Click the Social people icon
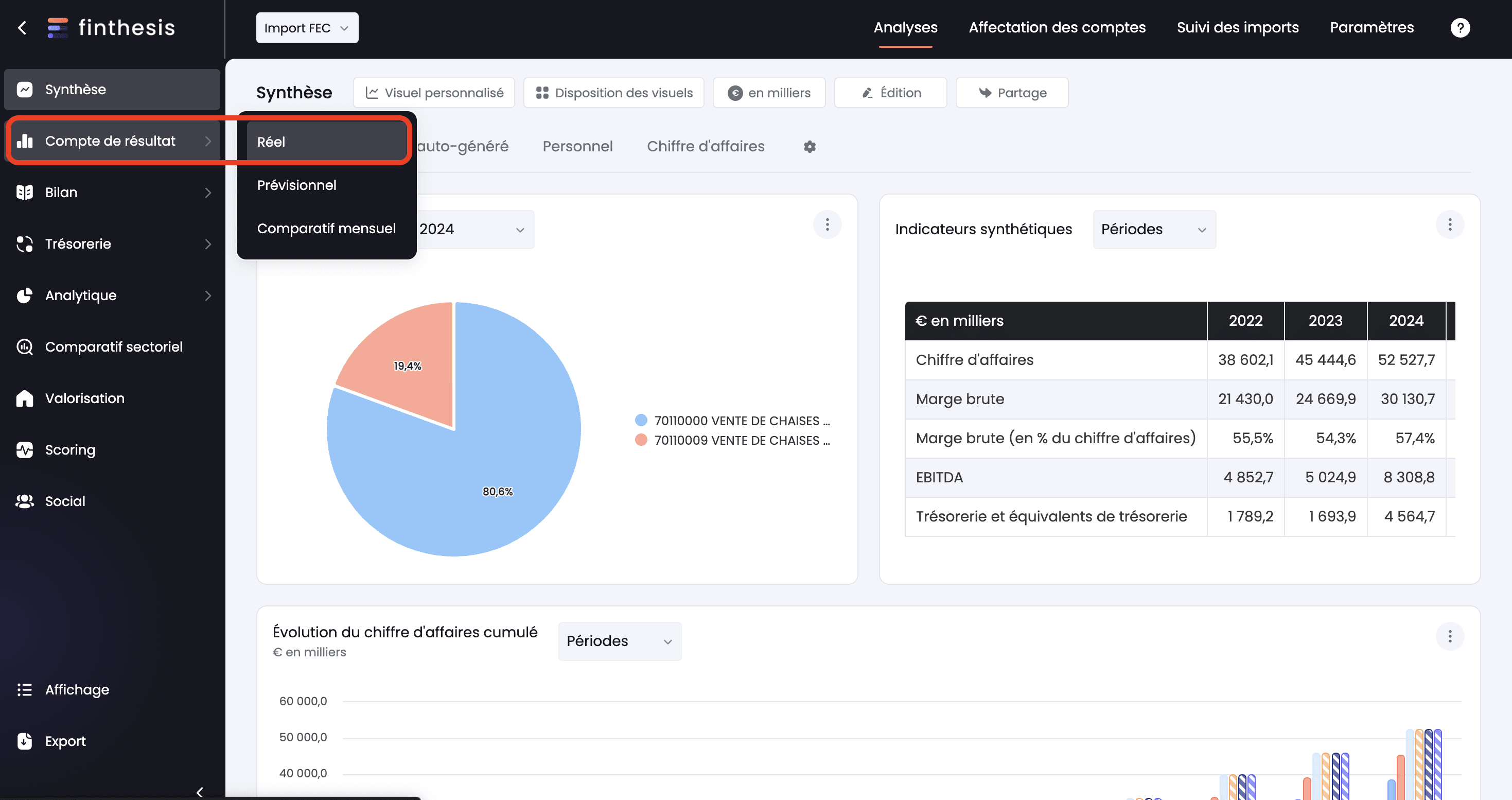1512x800 pixels. point(25,501)
